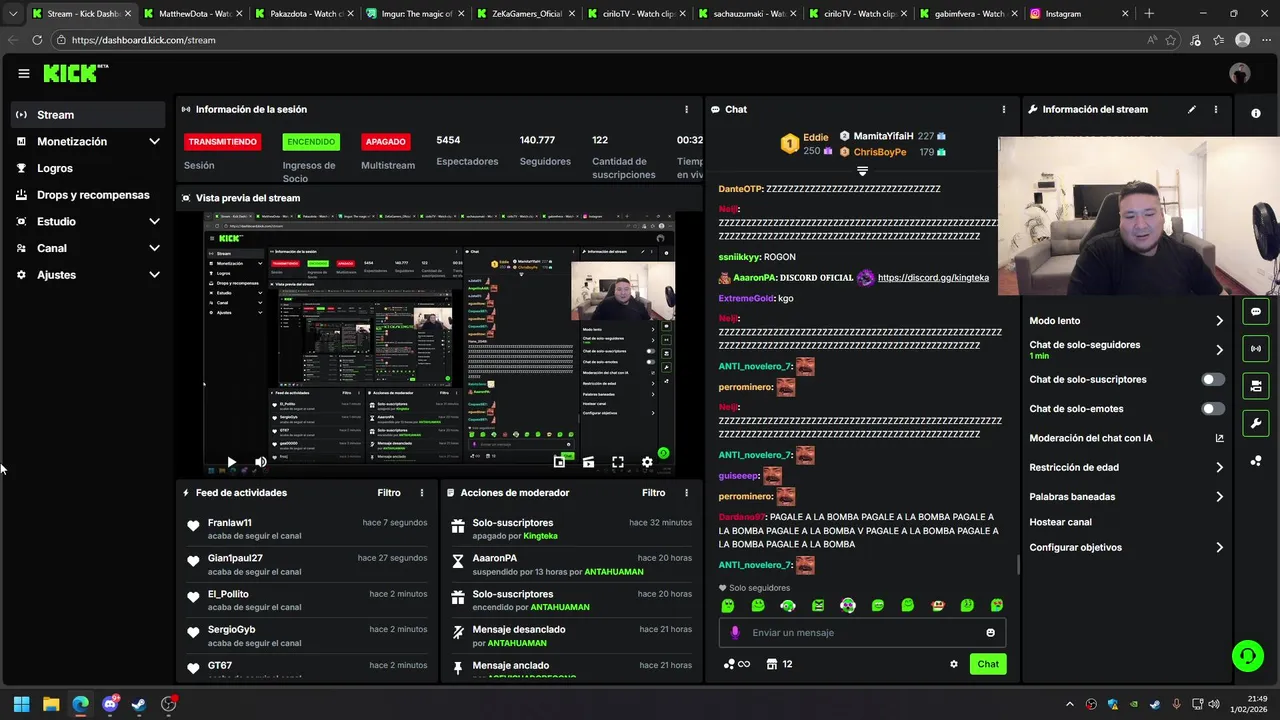Open stream information three-dot menu
Image resolution: width=1280 pixels, height=720 pixels.
[1216, 109]
